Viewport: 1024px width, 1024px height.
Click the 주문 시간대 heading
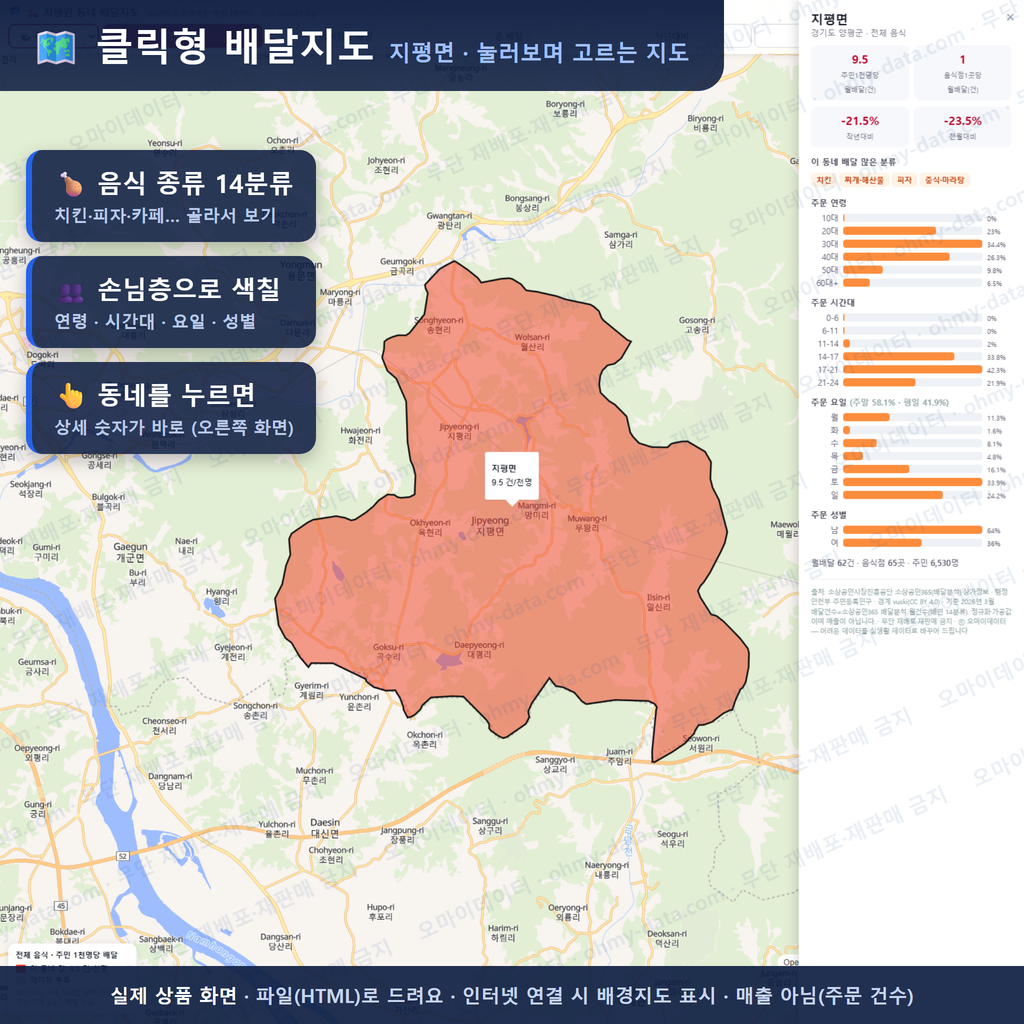click(x=833, y=302)
